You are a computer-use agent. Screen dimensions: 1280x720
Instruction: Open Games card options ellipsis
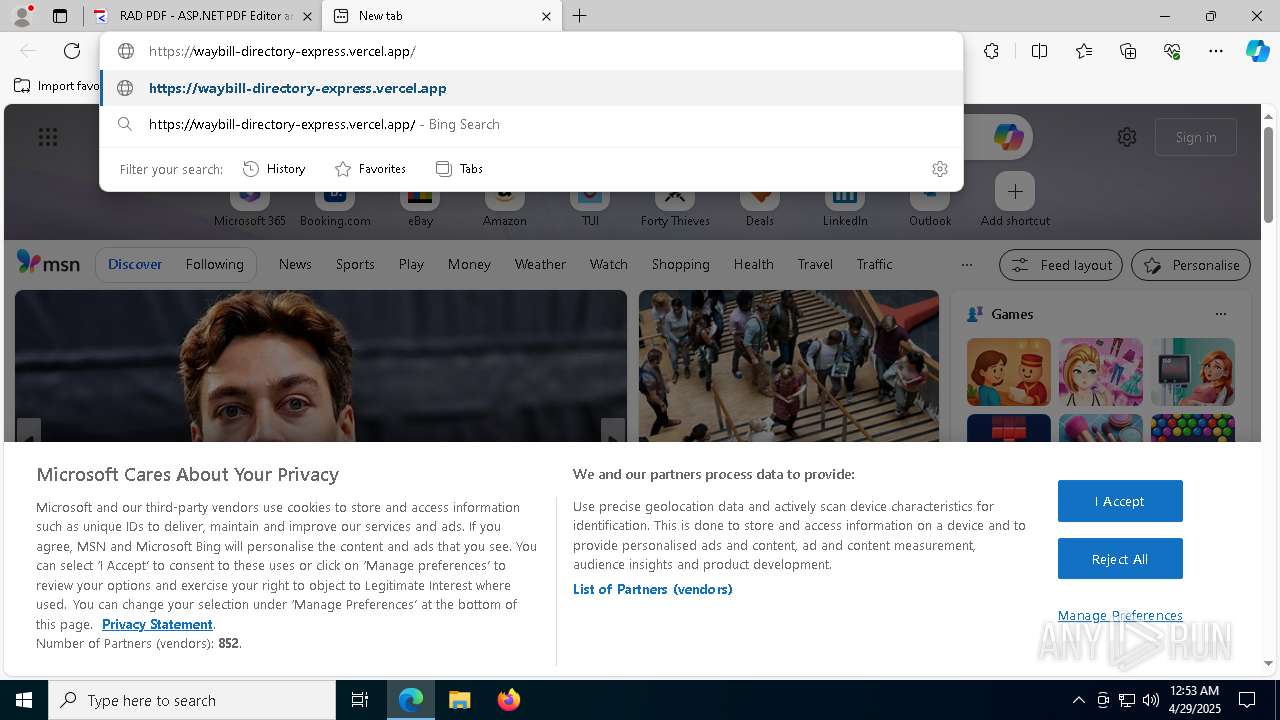[1220, 314]
